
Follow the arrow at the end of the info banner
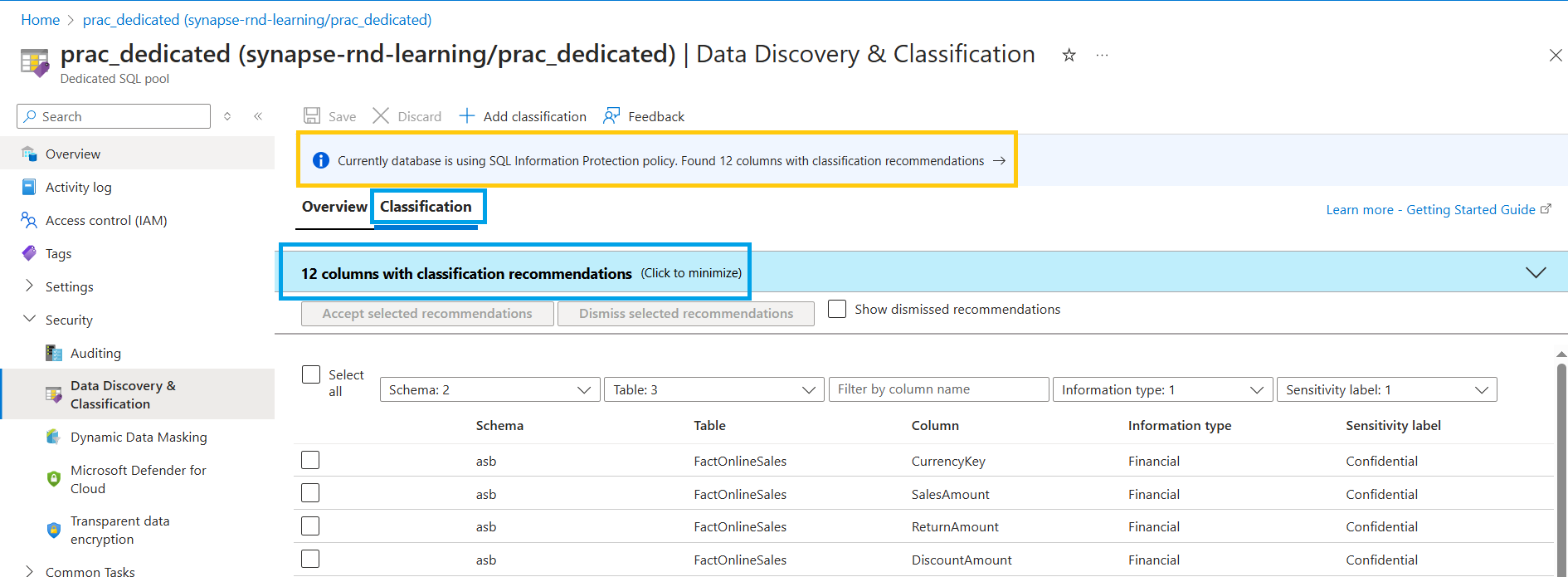tap(999, 160)
